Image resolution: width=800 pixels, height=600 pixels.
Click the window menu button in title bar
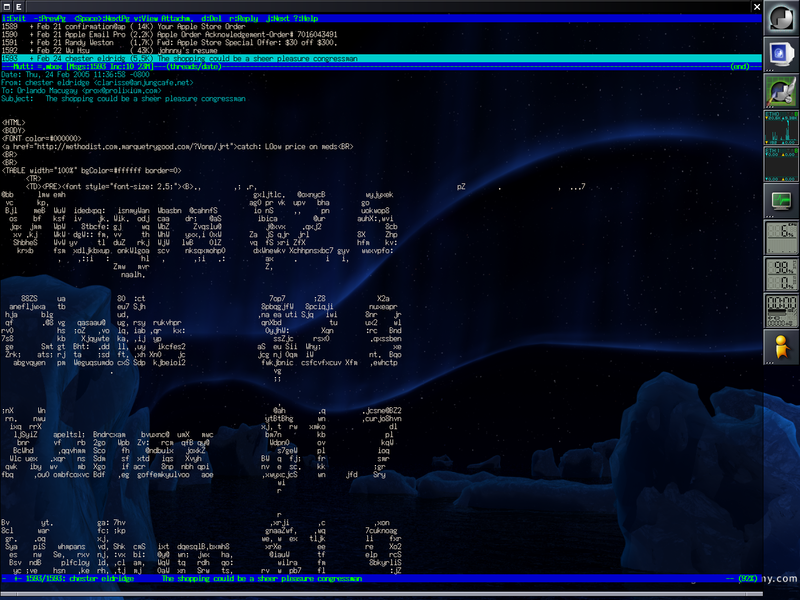pos(7,7)
